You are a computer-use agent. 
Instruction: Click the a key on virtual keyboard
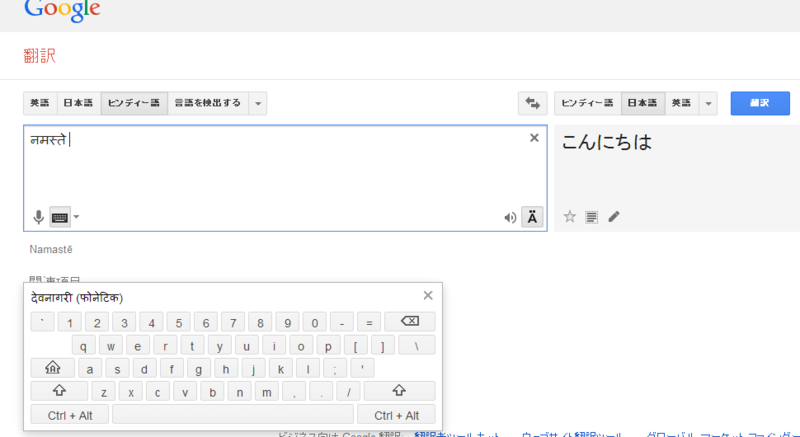pos(90,368)
